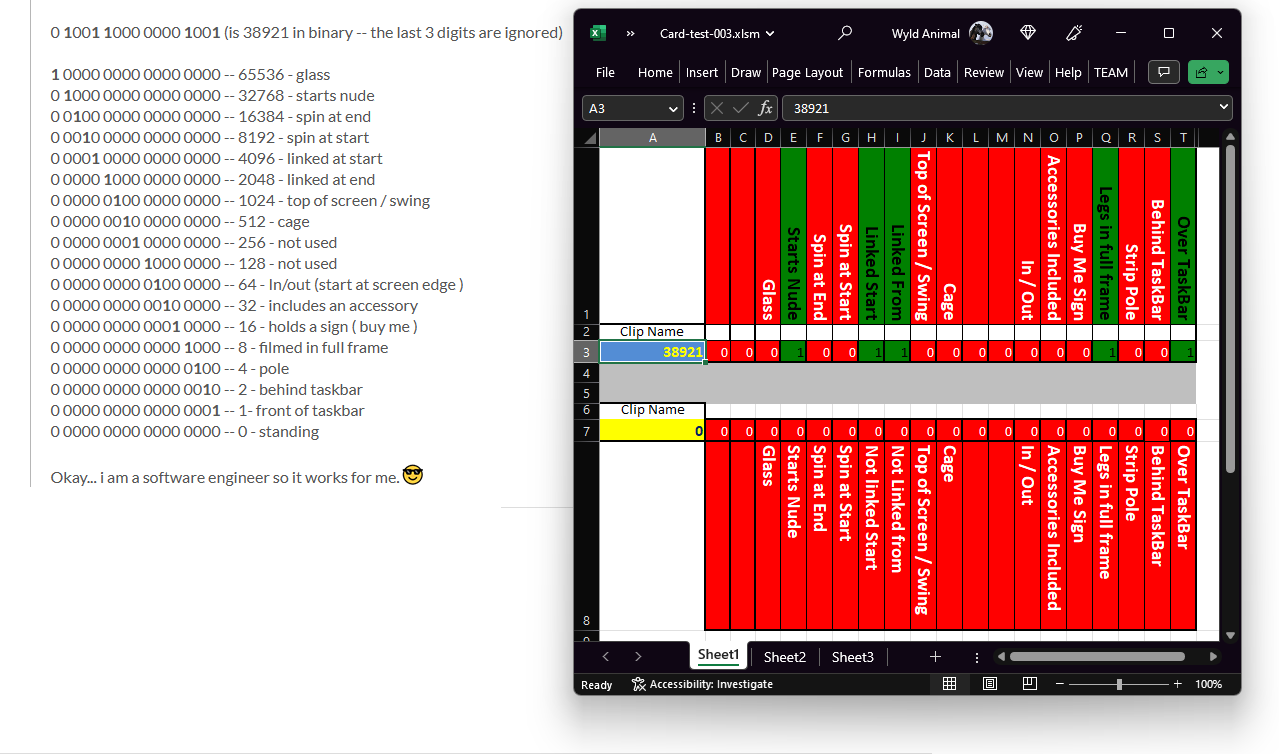This screenshot has width=1279, height=754.
Task: Open the Formulas ribbon tab
Action: (884, 72)
